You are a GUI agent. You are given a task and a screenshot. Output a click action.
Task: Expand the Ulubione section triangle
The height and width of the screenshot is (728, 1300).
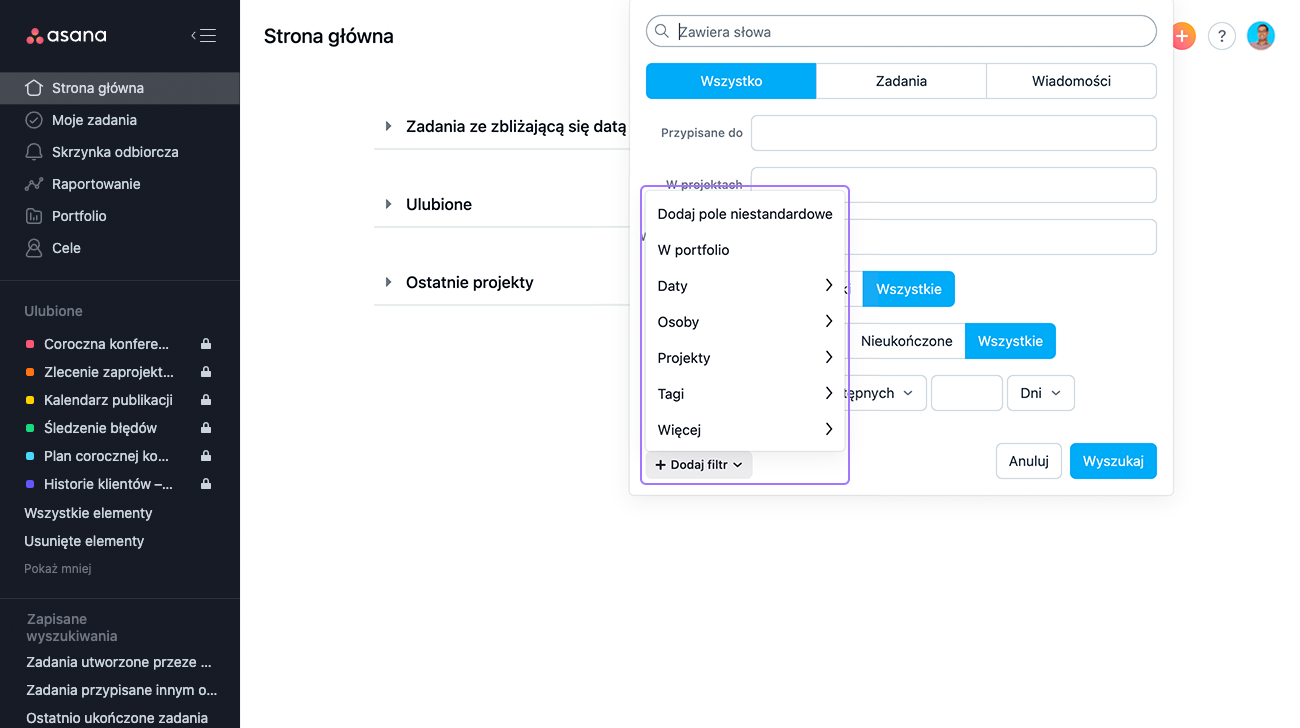click(x=389, y=204)
